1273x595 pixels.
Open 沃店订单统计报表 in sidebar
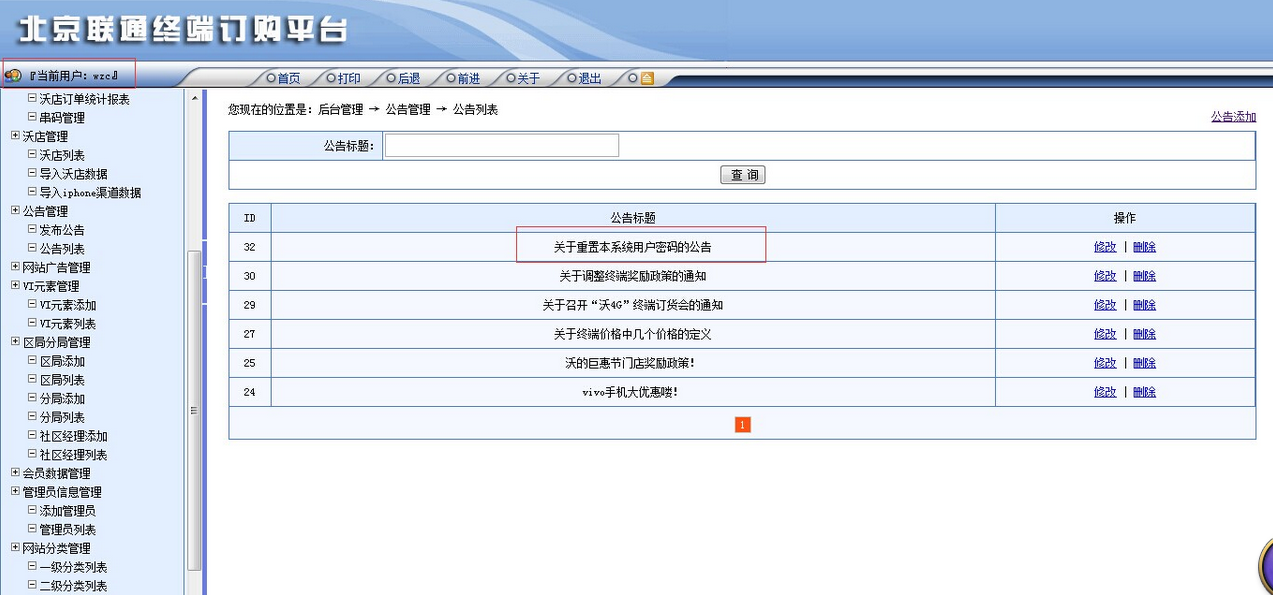pos(84,99)
